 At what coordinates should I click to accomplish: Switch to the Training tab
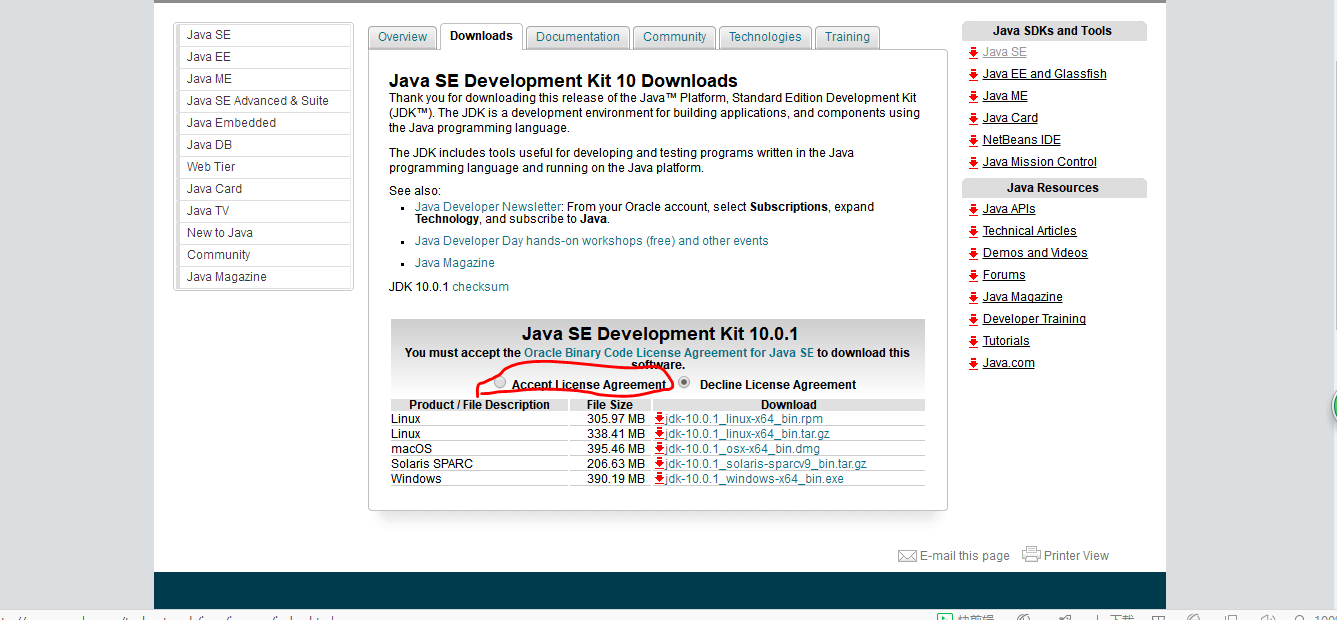point(848,37)
